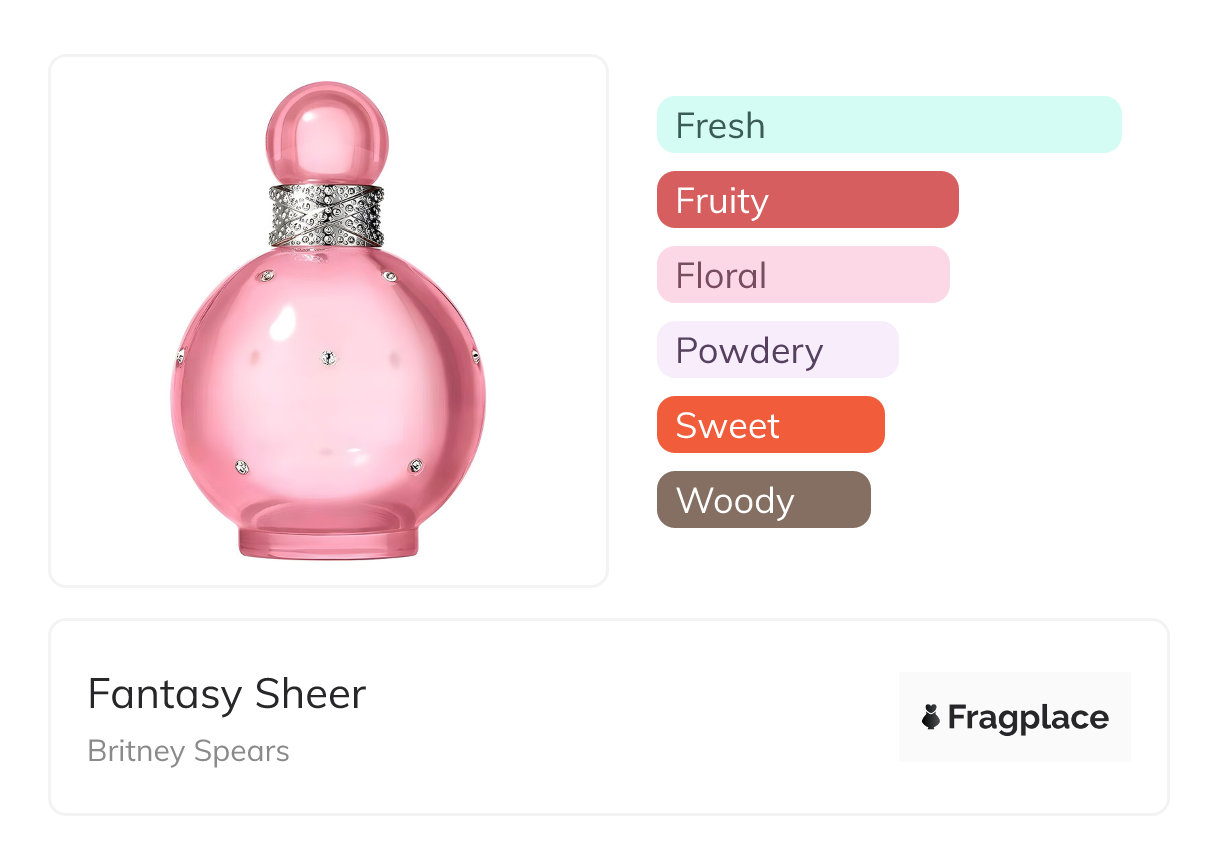
Task: Click the silver jeweled bottle collar
Action: point(327,216)
